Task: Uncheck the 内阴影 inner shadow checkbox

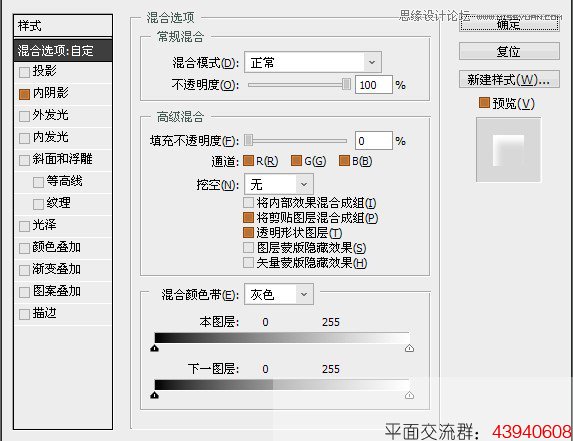Action: pyautogui.click(x=24, y=94)
